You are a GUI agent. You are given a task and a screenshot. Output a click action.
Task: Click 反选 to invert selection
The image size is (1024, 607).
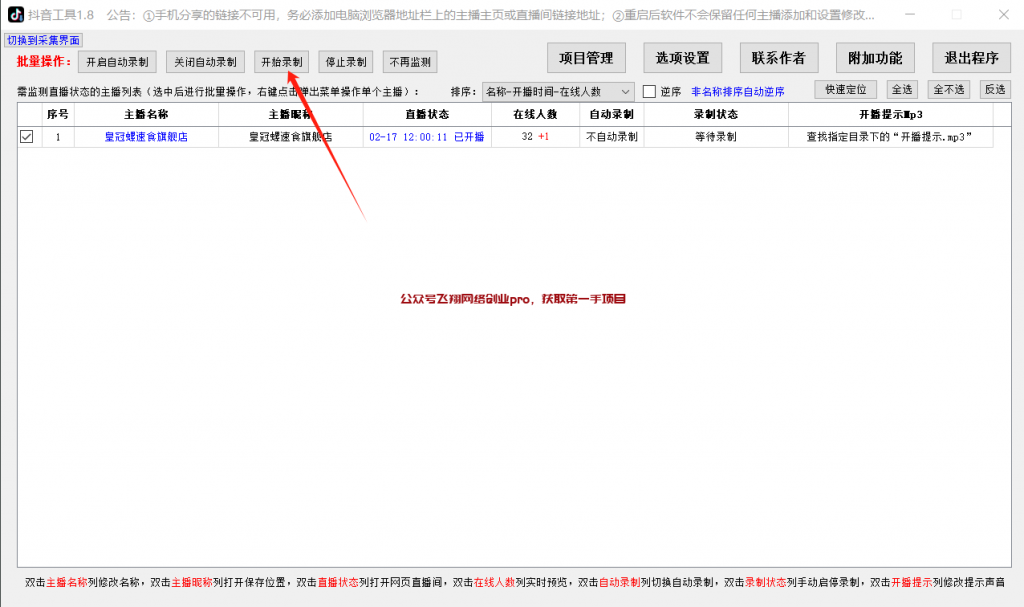(x=994, y=90)
